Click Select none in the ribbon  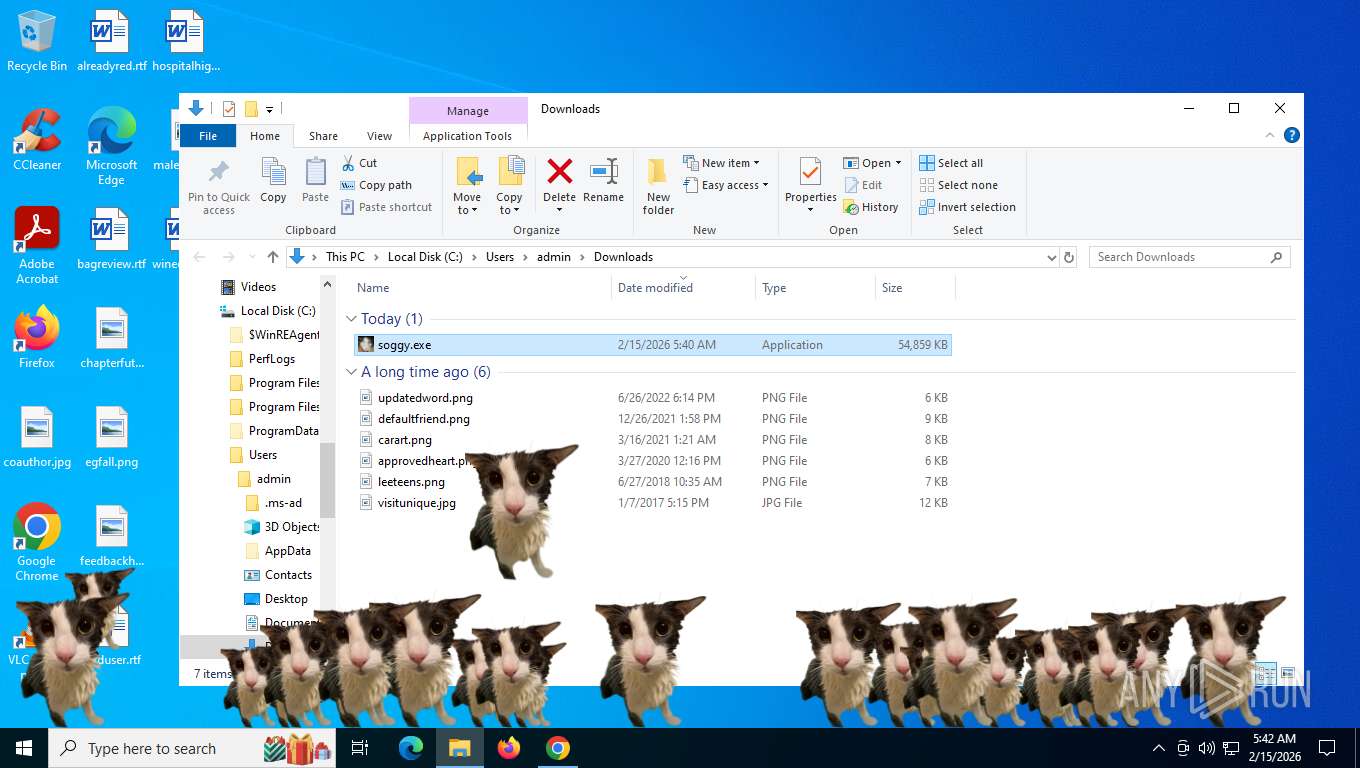[958, 185]
